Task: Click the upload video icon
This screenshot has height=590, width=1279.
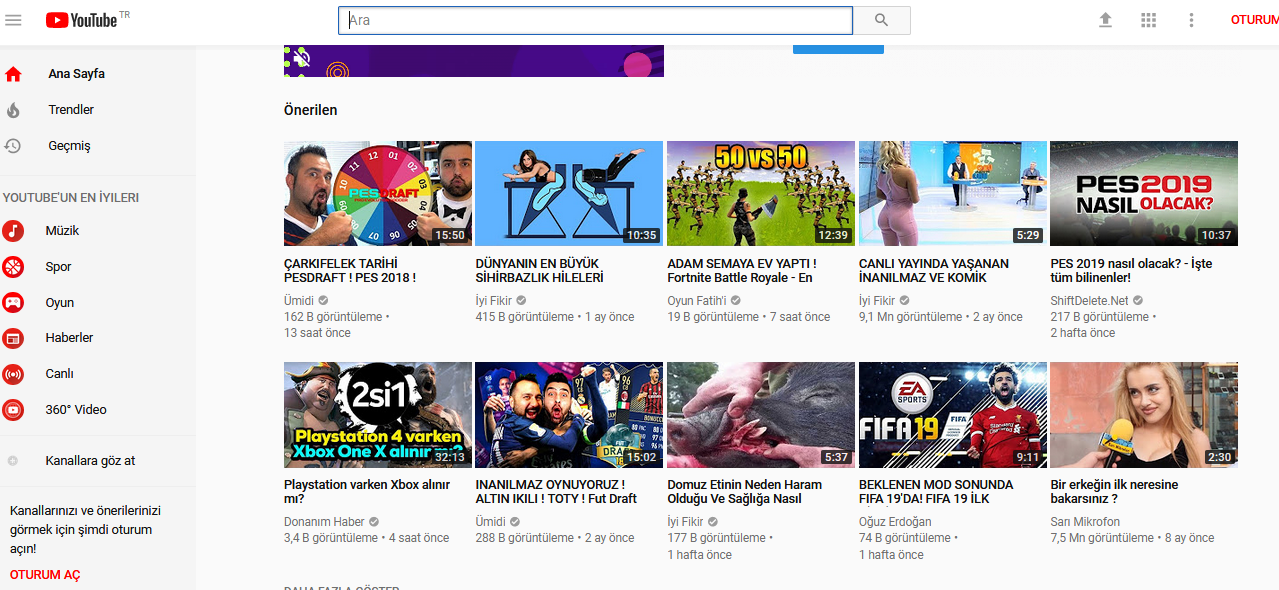Action: pyautogui.click(x=1105, y=20)
